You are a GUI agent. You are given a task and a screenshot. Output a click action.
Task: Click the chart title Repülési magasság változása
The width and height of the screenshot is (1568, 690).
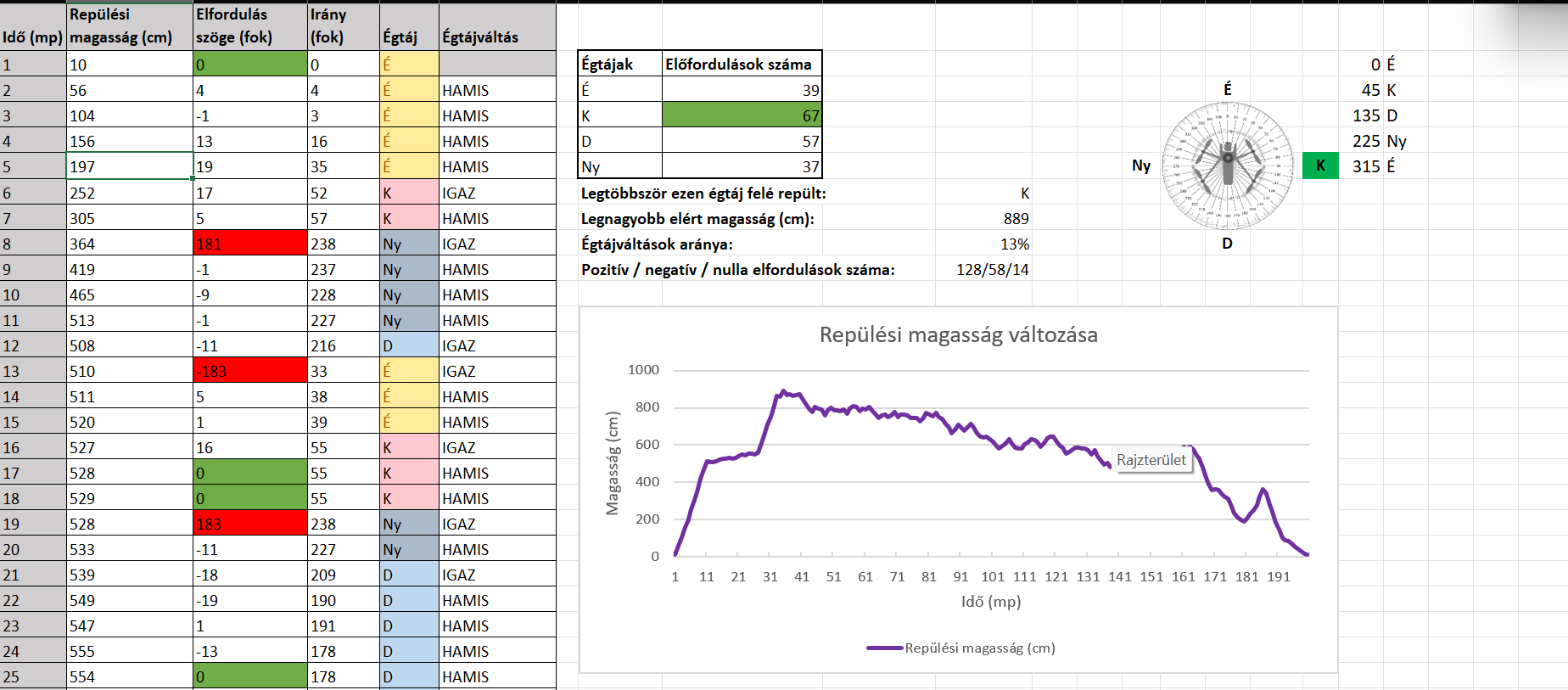[958, 335]
